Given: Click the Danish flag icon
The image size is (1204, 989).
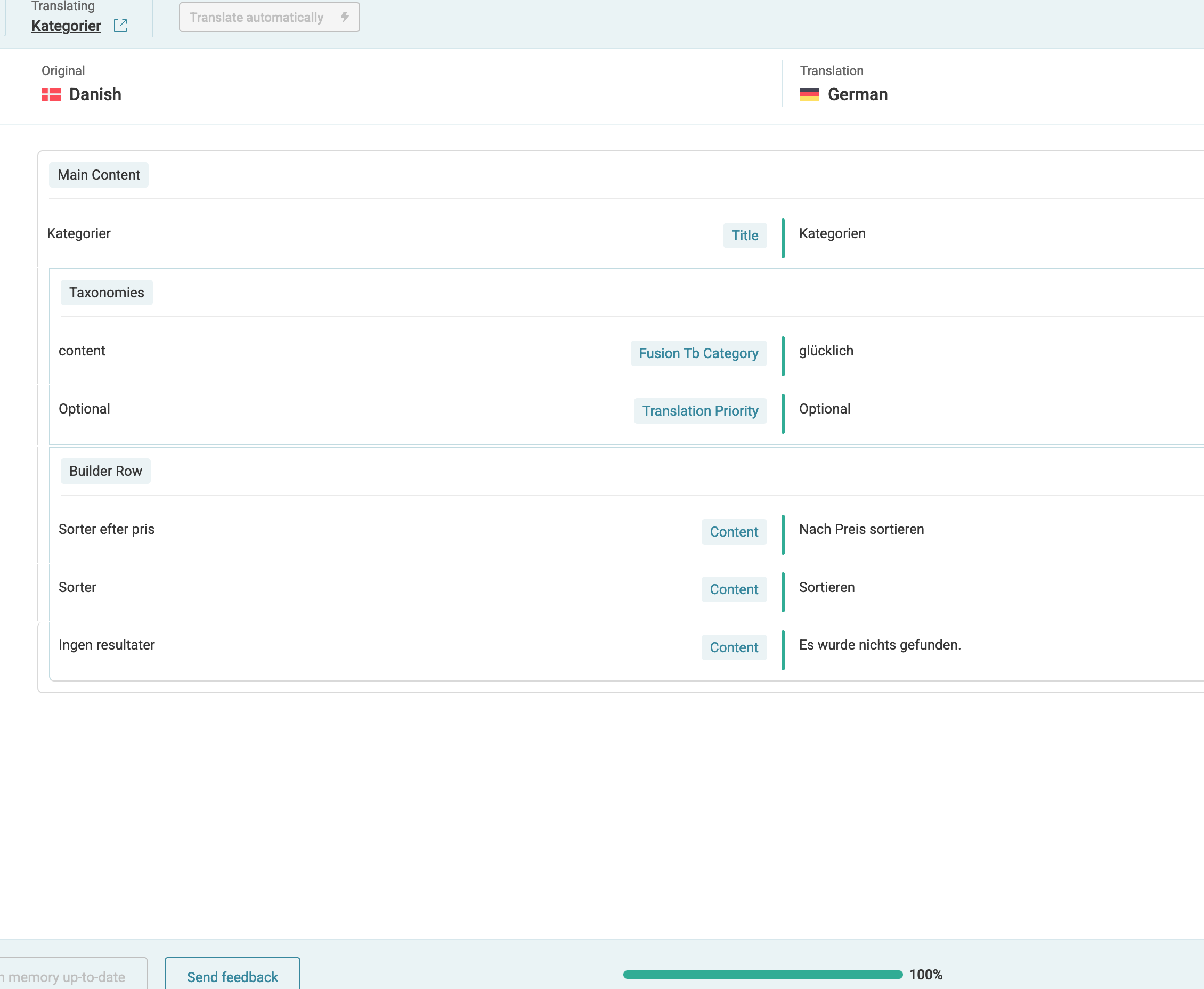Looking at the screenshot, I should tap(51, 94).
